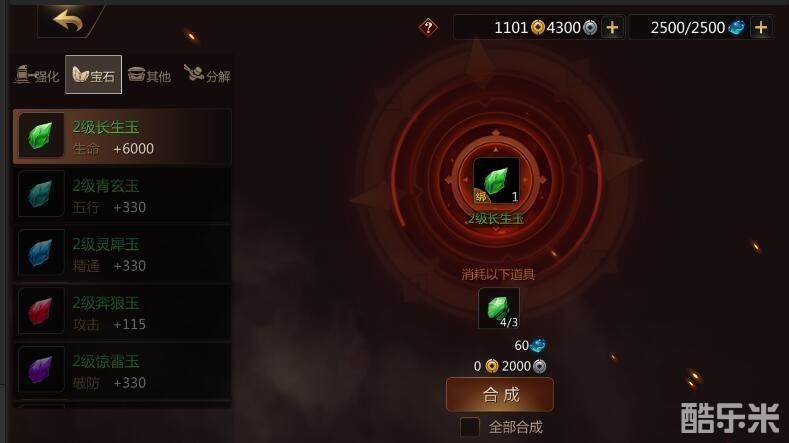Select the teal 2级青玄玉 gem icon

[41, 194]
